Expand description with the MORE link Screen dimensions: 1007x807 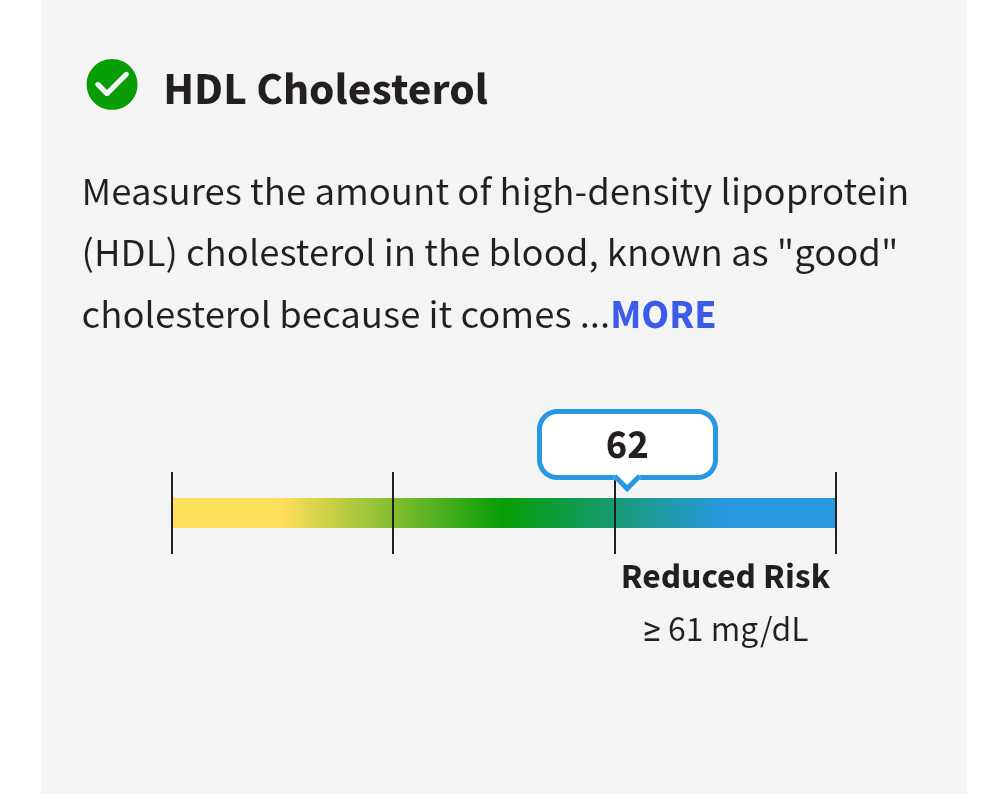click(663, 315)
